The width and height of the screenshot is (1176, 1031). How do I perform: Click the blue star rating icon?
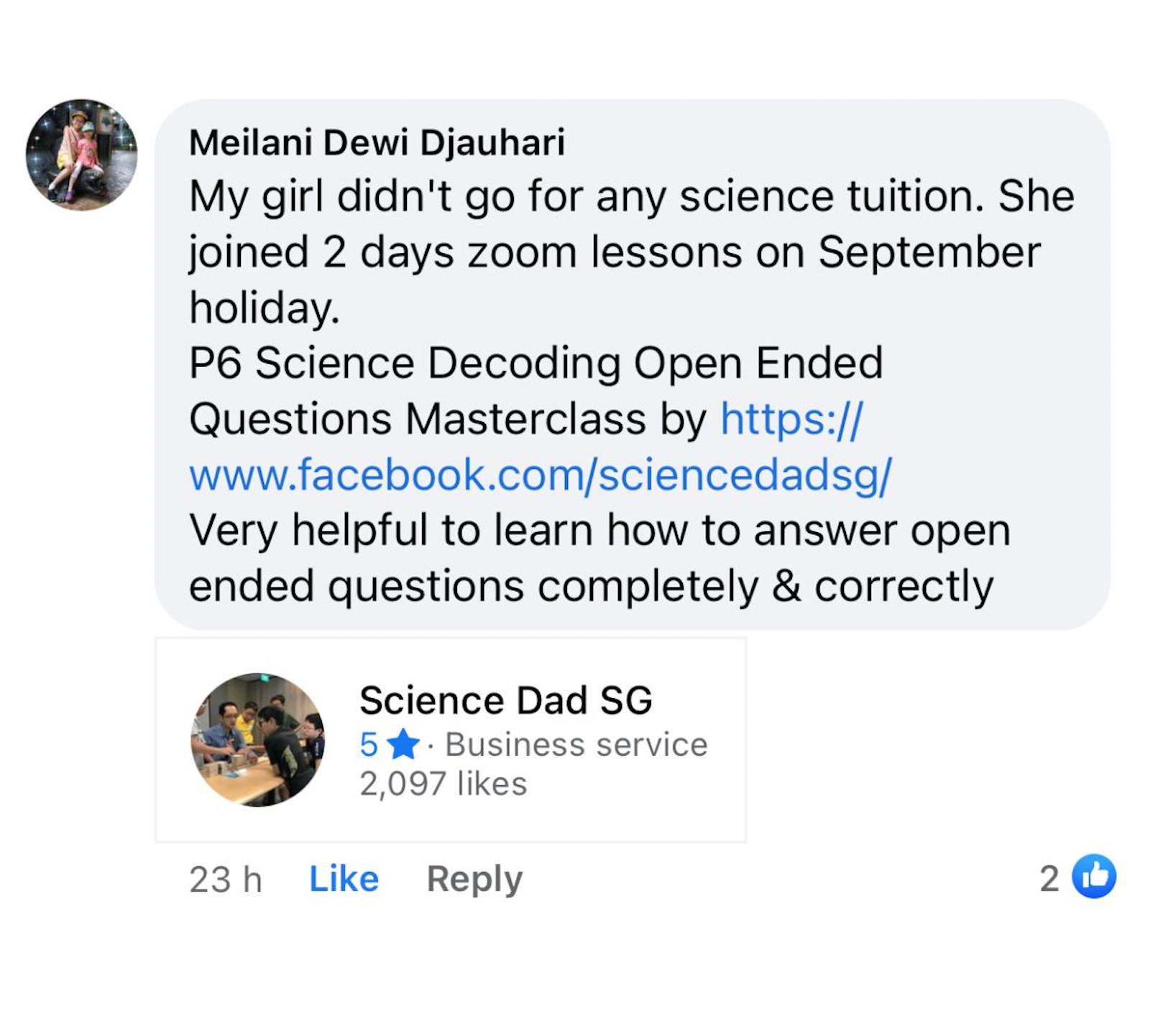pos(403,744)
